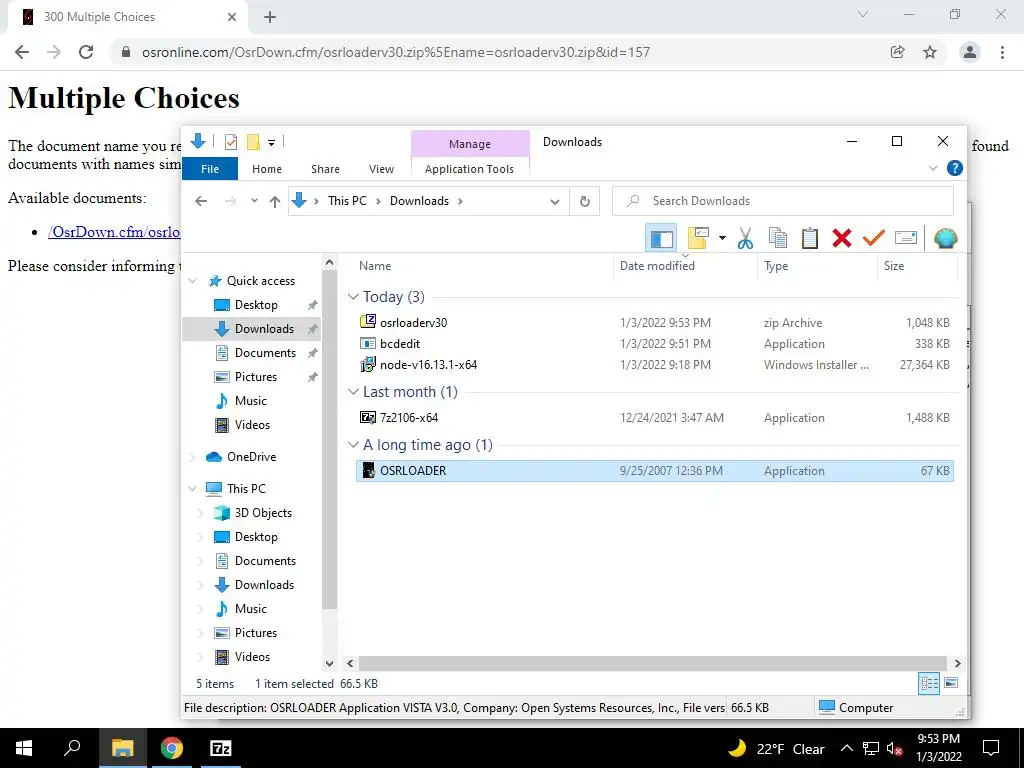Collapse the Today group
1024x768 pixels.
pos(353,297)
